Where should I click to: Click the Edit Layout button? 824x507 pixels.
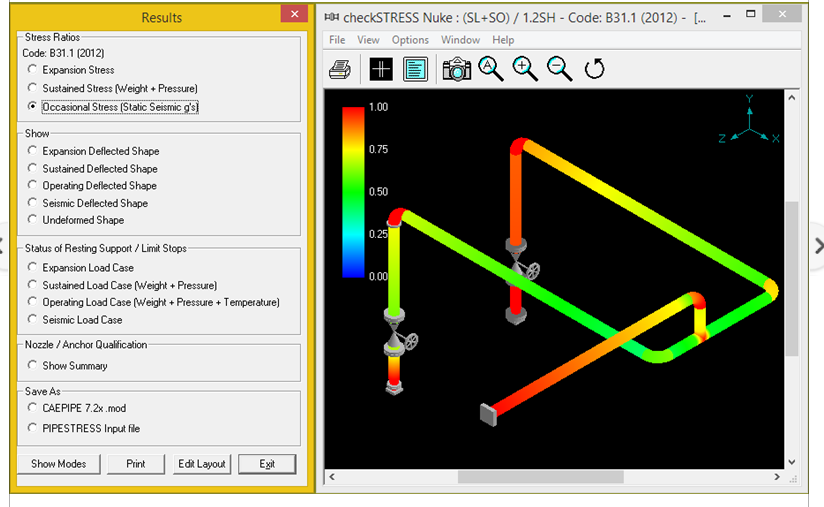click(x=202, y=464)
